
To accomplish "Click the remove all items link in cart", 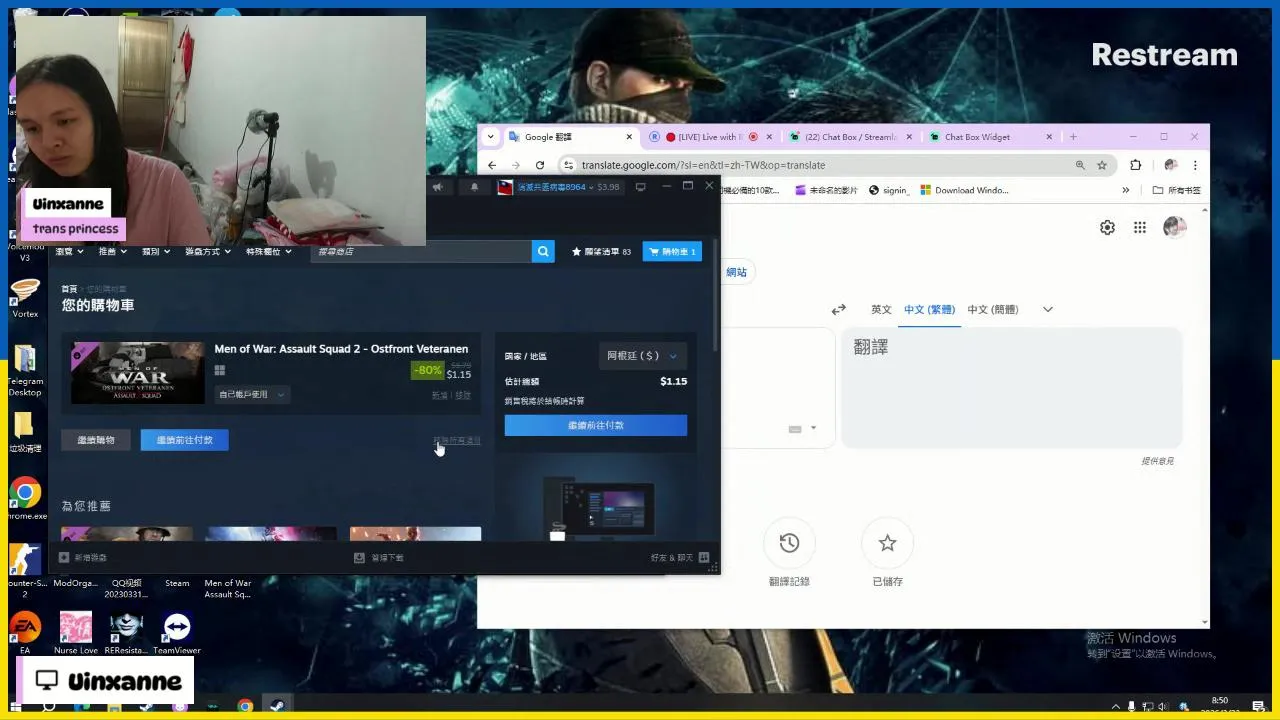I will [x=457, y=441].
